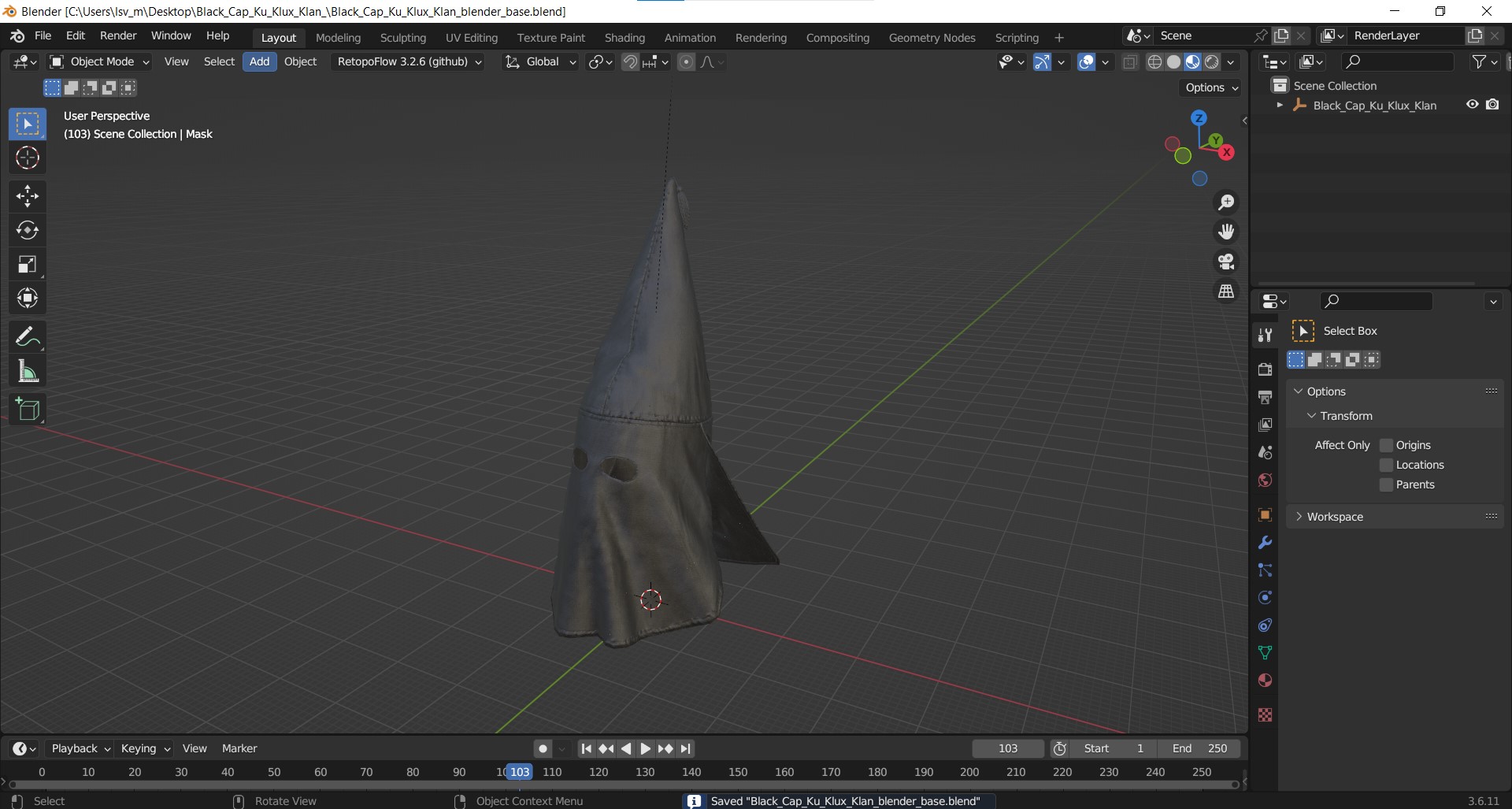The image size is (1512, 809).
Task: Jump to the timeline start frame
Action: [x=586, y=748]
